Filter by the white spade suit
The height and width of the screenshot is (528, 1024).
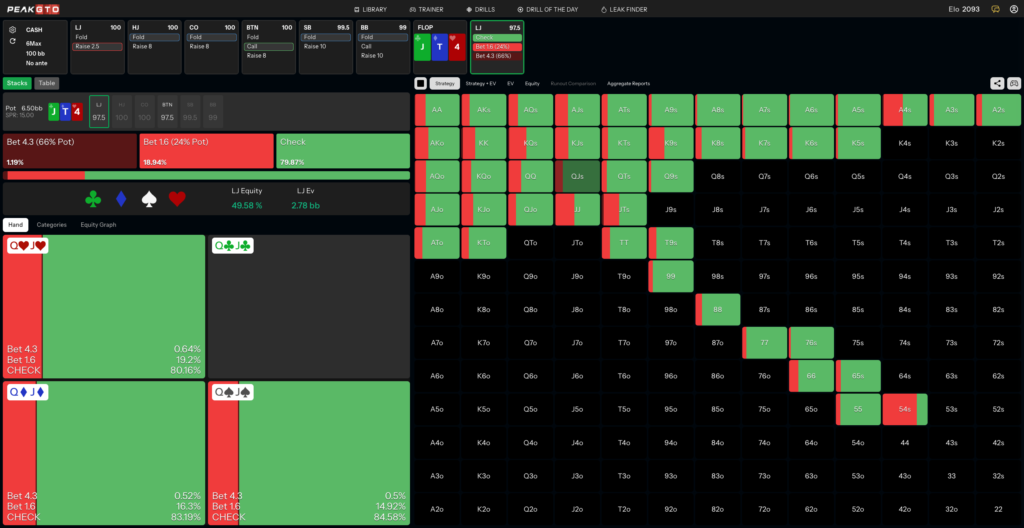pyautogui.click(x=150, y=199)
